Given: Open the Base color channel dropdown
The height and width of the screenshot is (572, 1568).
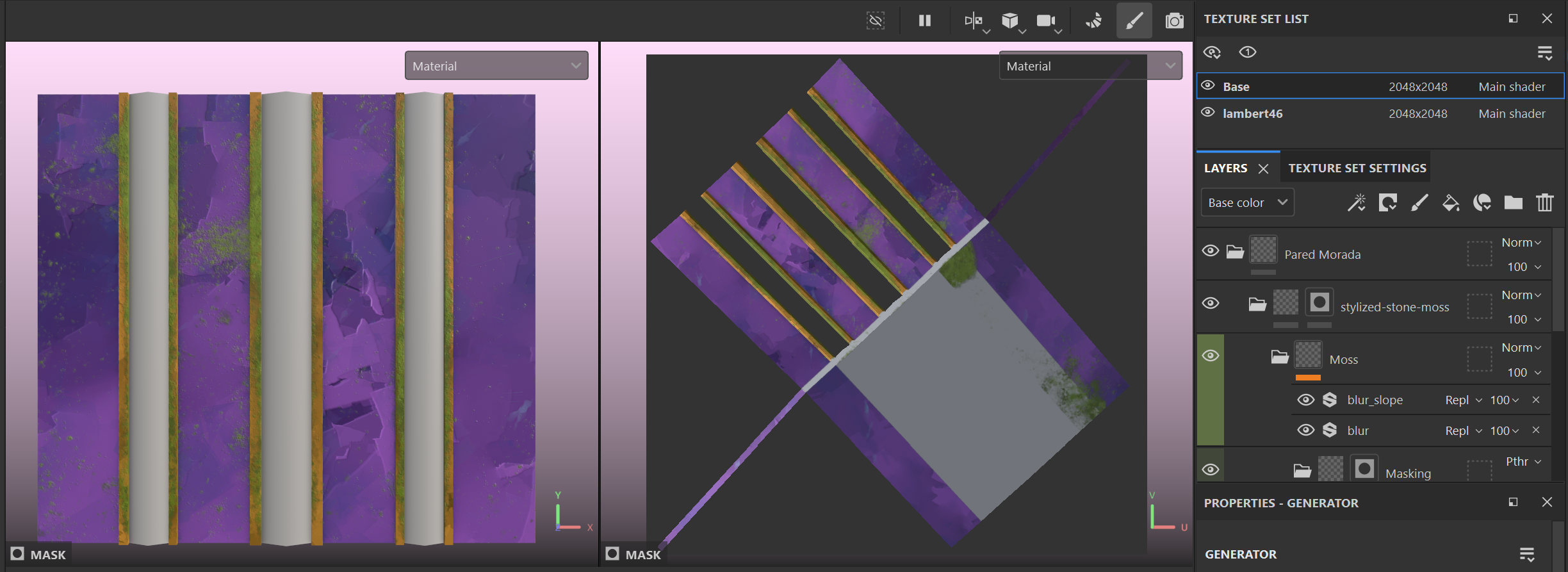Looking at the screenshot, I should pos(1247,202).
